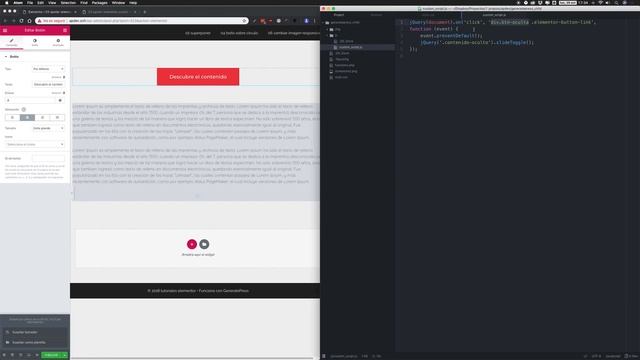Click the browser home icon
Screen dimensions: 640x360
29,20
